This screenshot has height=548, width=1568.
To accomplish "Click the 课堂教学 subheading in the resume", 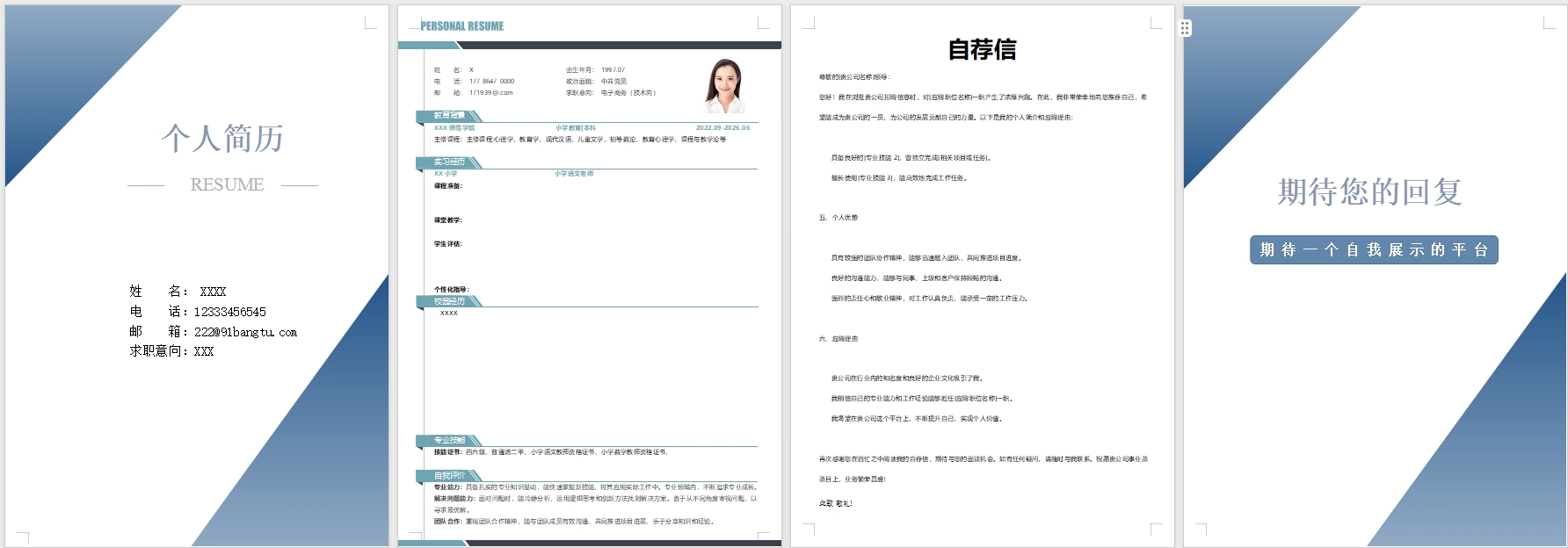I will 447,220.
